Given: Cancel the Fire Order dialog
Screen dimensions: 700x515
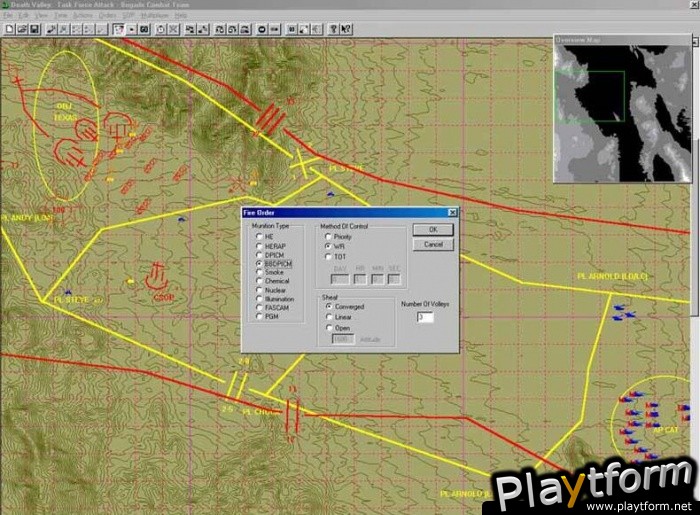Looking at the screenshot, I should (433, 245).
